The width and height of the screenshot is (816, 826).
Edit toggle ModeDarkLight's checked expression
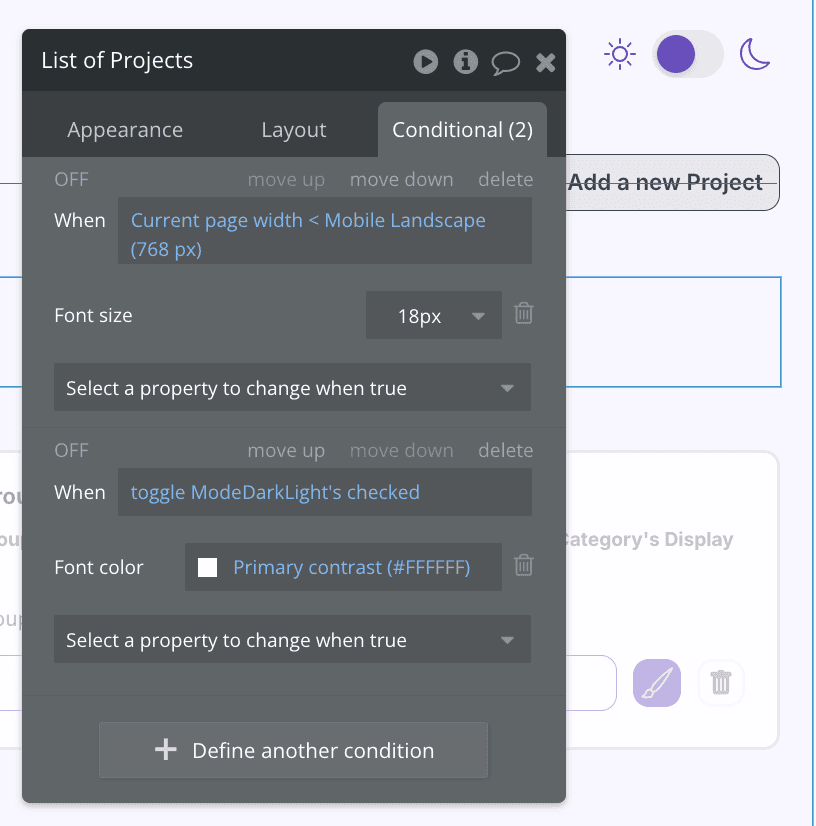pyautogui.click(x=325, y=492)
